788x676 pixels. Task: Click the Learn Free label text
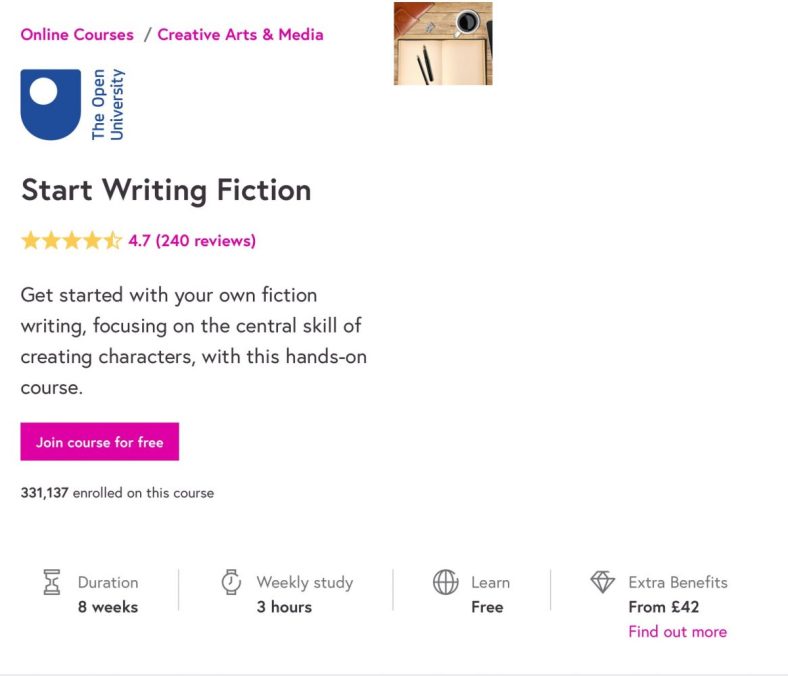(x=488, y=607)
